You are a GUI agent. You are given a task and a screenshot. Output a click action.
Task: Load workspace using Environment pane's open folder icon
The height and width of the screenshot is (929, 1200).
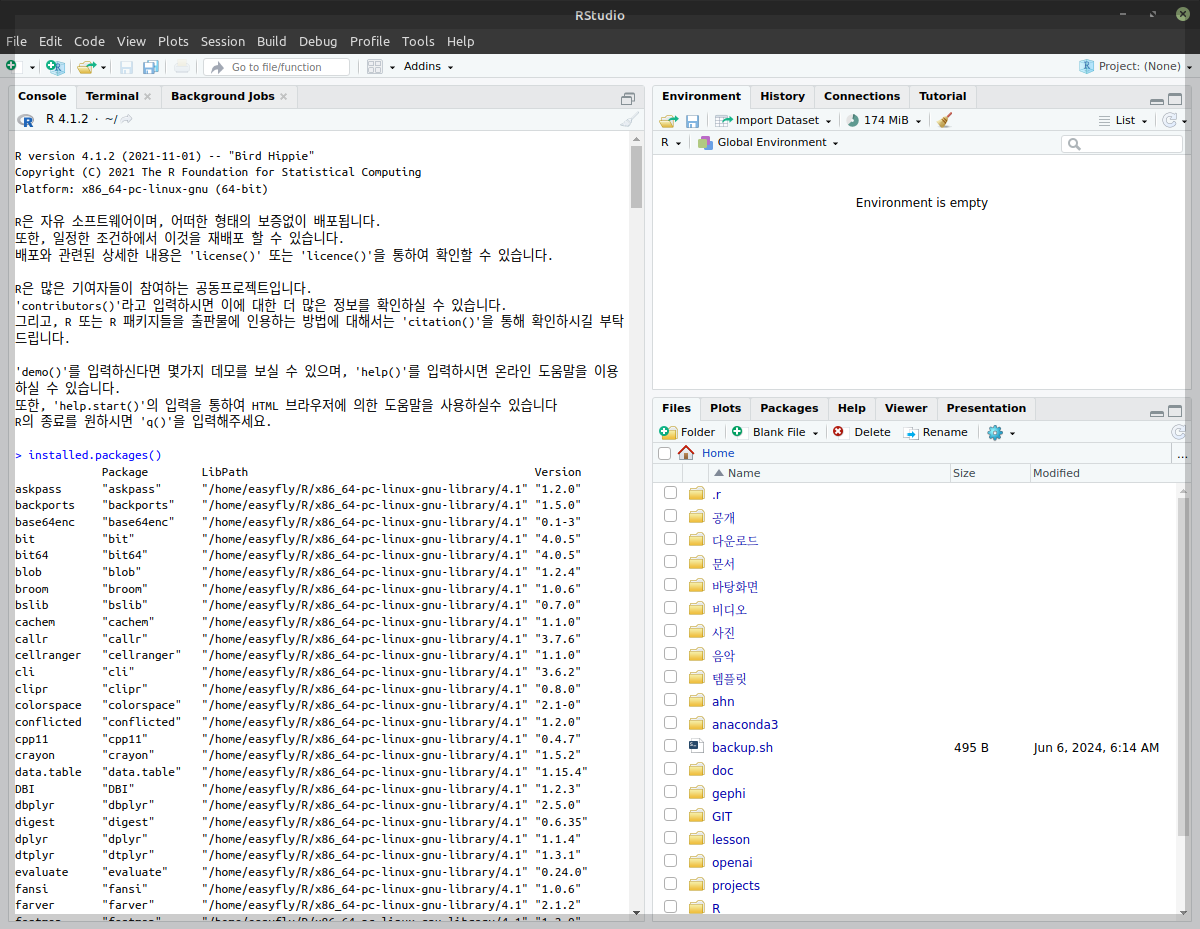tap(668, 120)
